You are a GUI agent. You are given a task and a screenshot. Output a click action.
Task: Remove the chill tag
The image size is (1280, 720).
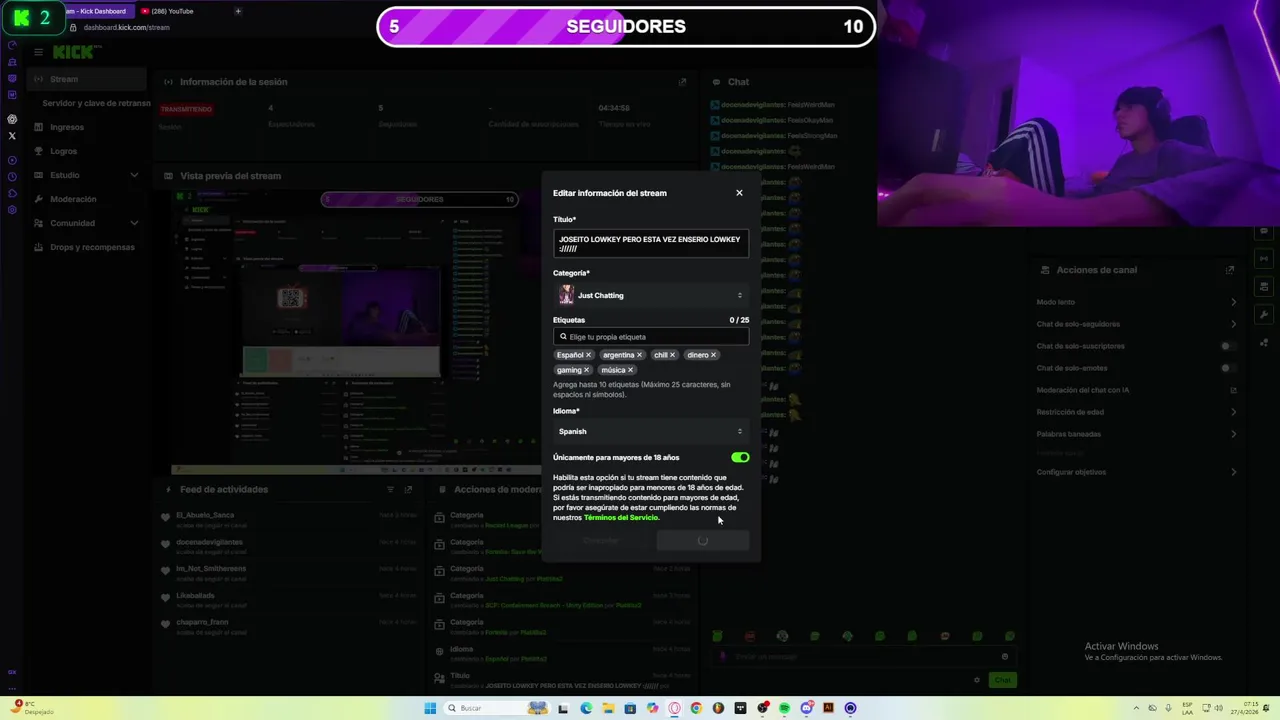pos(673,355)
